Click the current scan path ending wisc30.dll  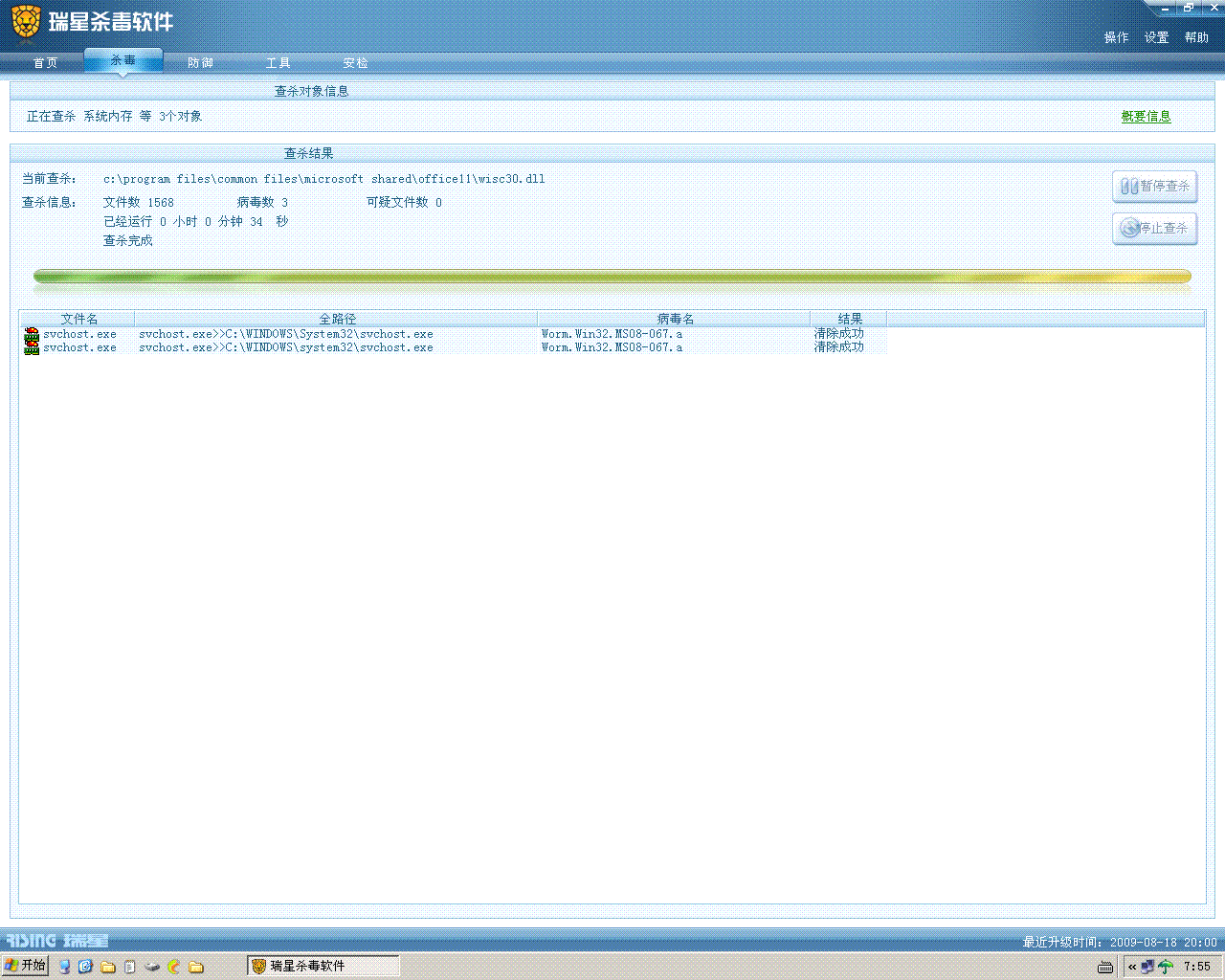(x=324, y=179)
